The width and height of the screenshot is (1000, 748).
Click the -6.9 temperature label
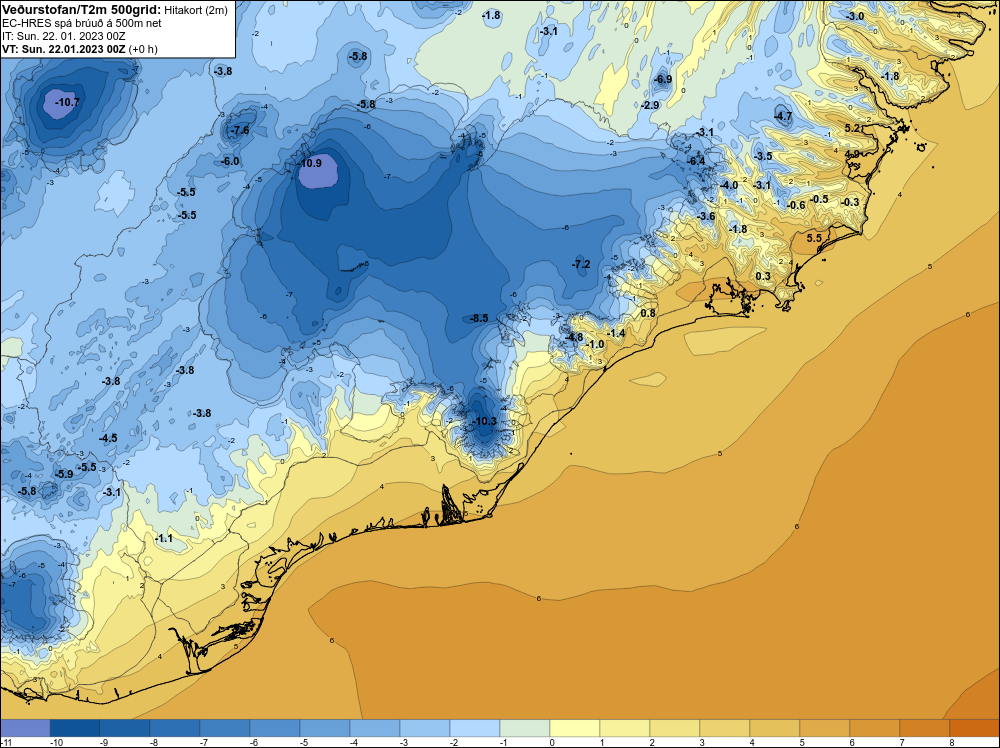(663, 79)
